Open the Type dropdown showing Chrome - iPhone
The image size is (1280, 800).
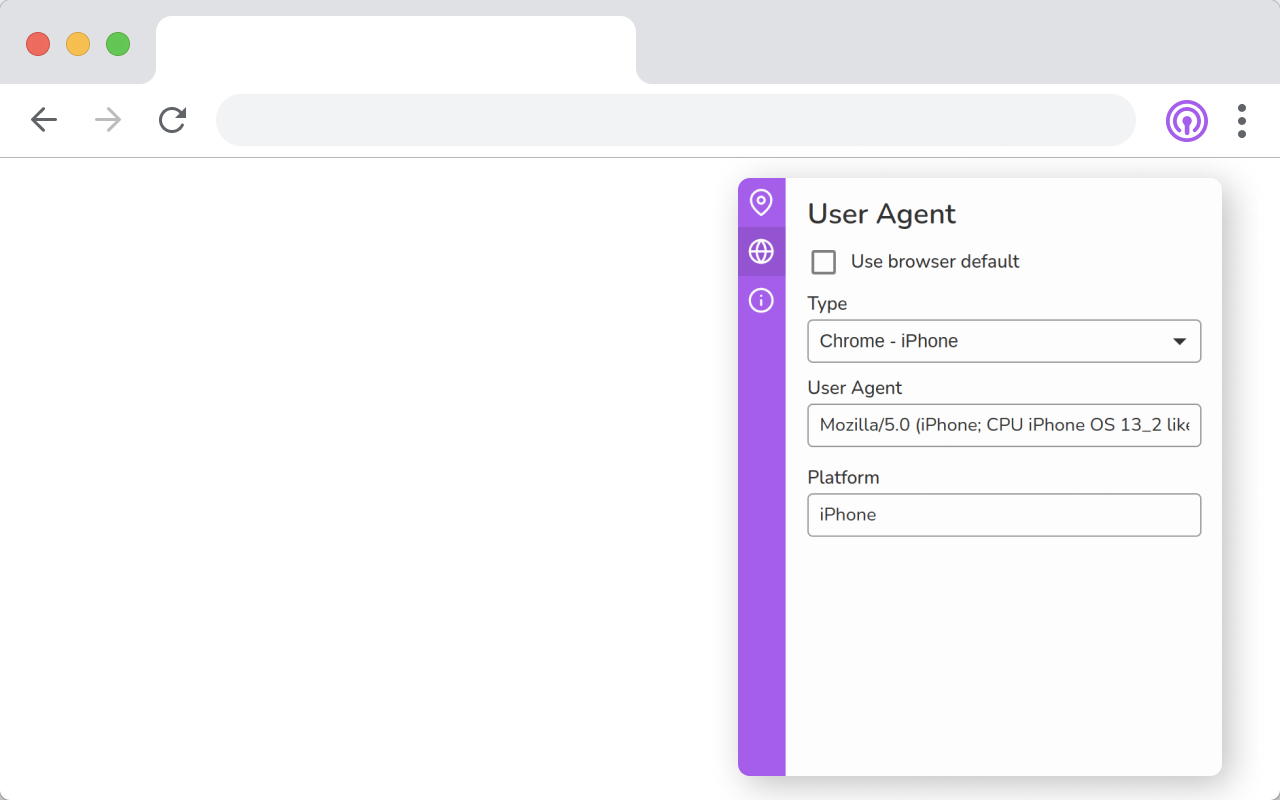point(990,341)
